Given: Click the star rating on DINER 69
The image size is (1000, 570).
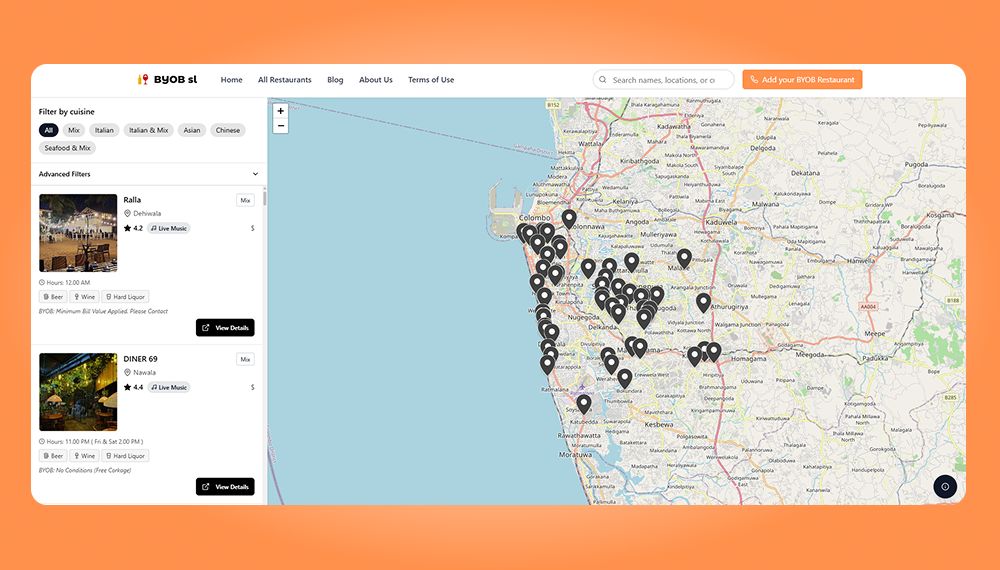Looking at the screenshot, I should coord(133,387).
